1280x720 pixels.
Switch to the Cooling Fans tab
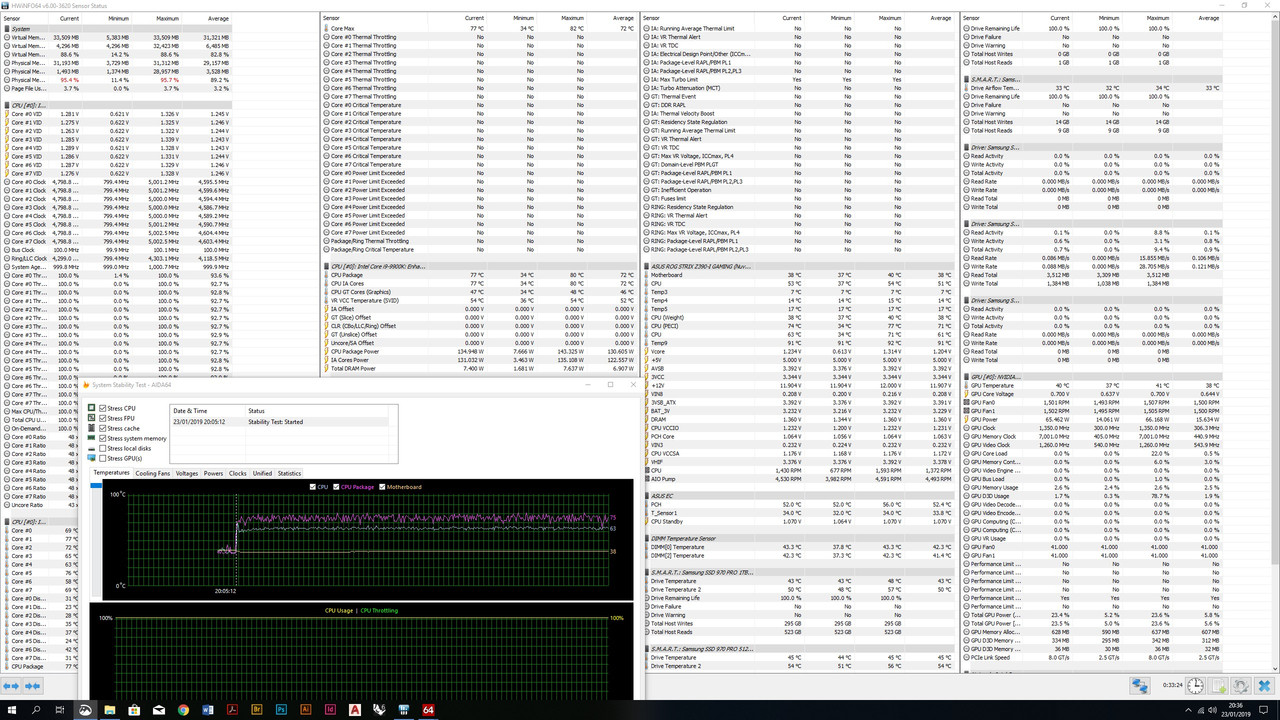pyautogui.click(x=152, y=473)
